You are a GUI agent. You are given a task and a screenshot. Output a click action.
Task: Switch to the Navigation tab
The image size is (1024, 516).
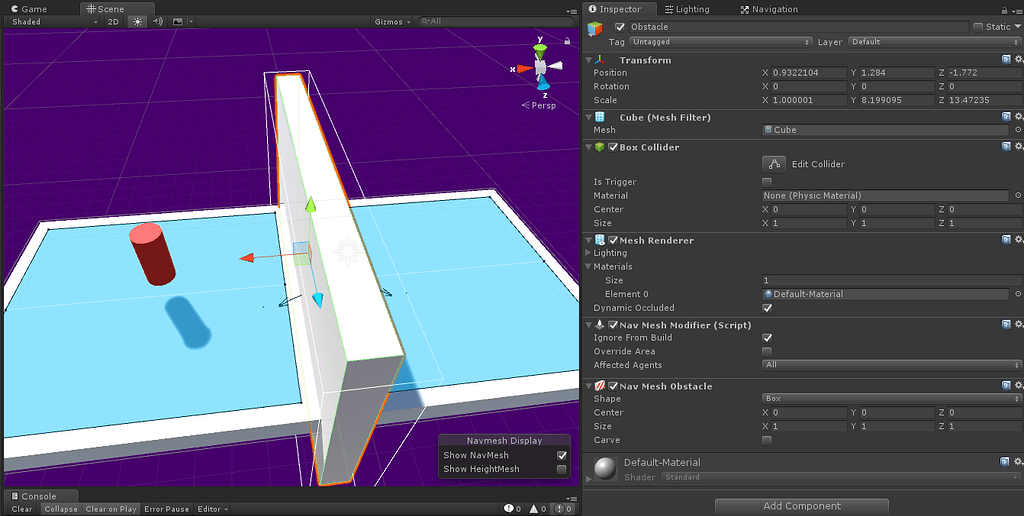pyautogui.click(x=769, y=9)
